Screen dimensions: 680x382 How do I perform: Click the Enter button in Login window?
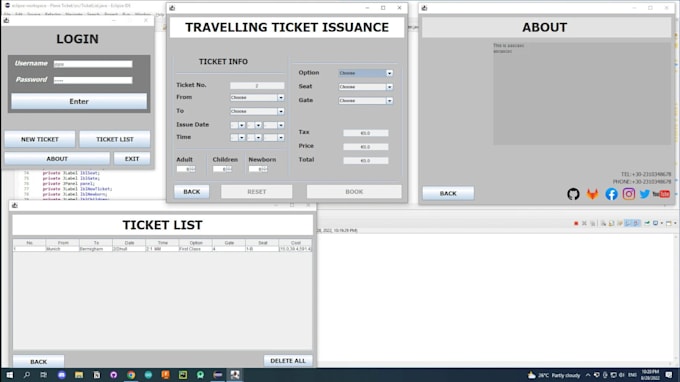click(x=79, y=101)
